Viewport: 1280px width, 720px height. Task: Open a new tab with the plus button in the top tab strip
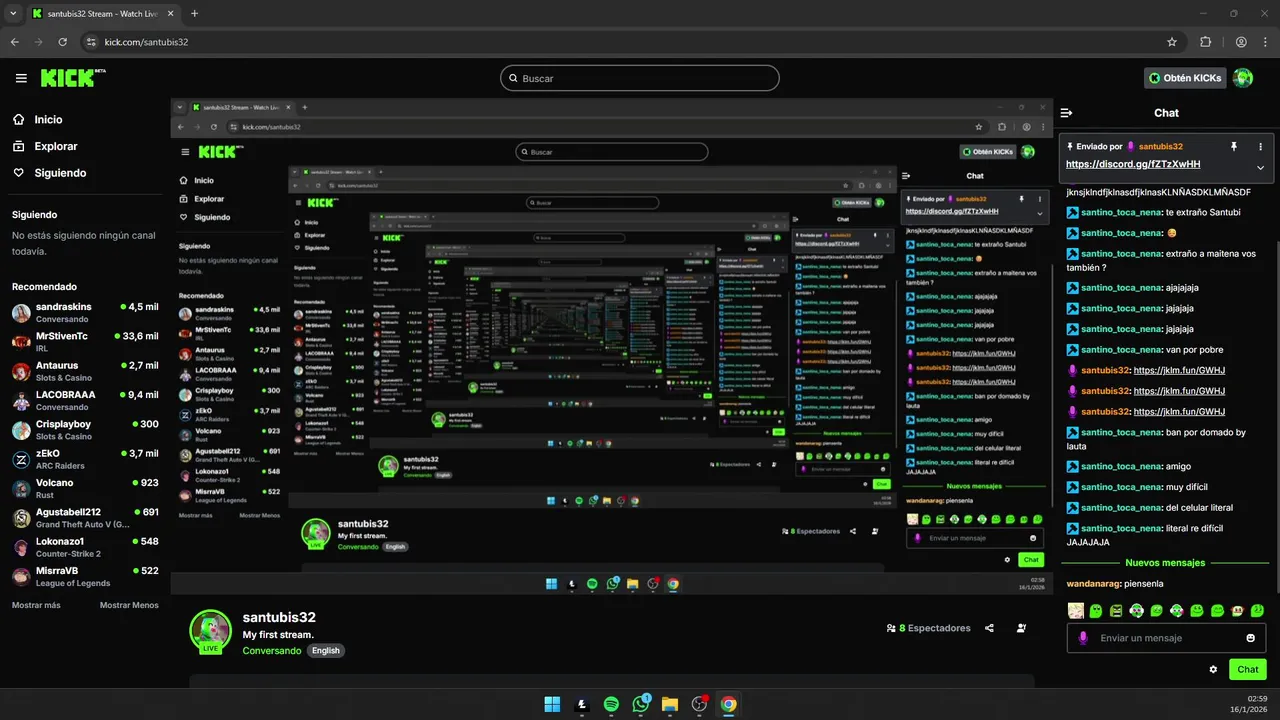click(194, 14)
